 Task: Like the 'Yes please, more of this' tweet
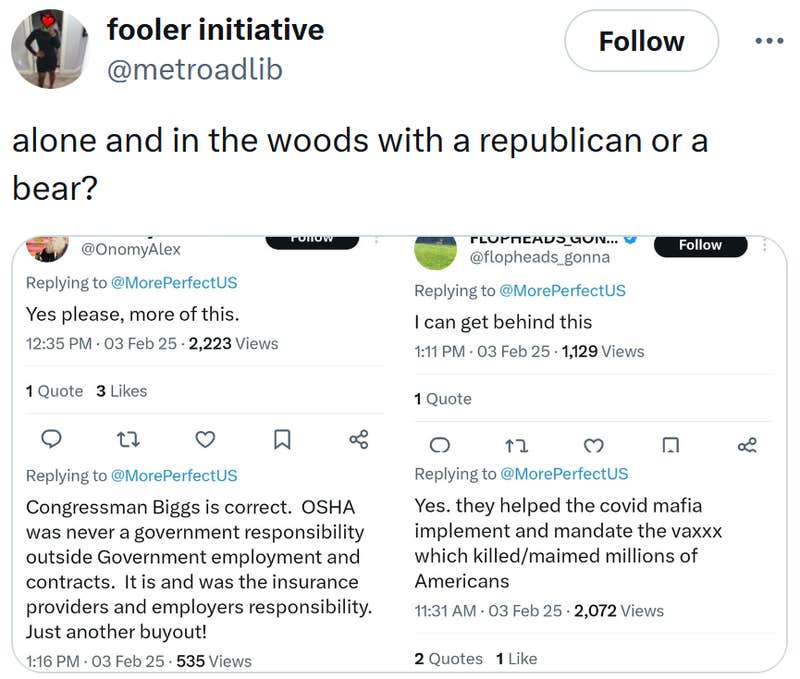click(x=205, y=439)
